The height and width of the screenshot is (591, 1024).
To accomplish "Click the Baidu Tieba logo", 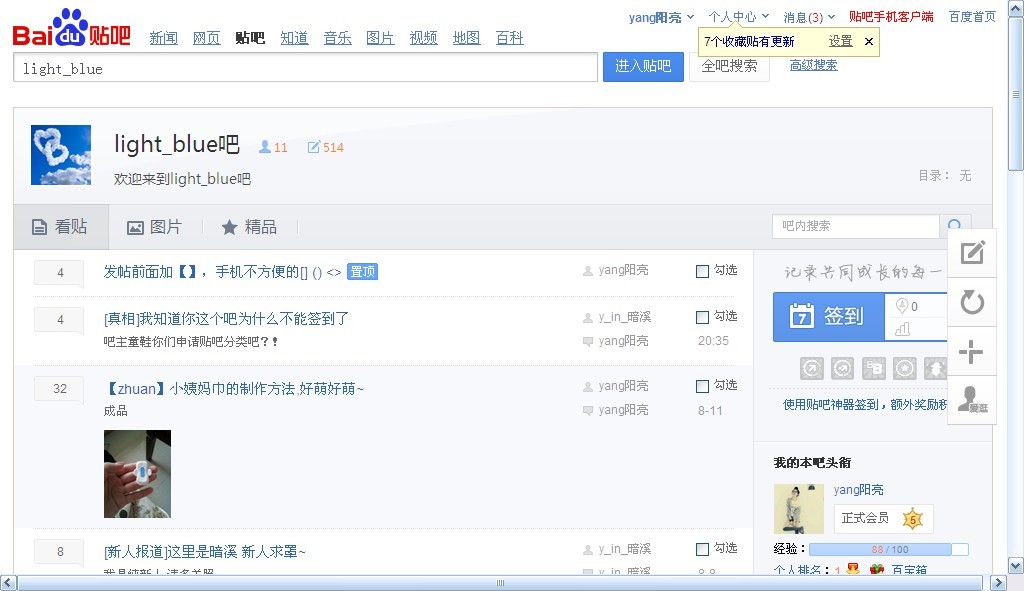I will [71, 28].
